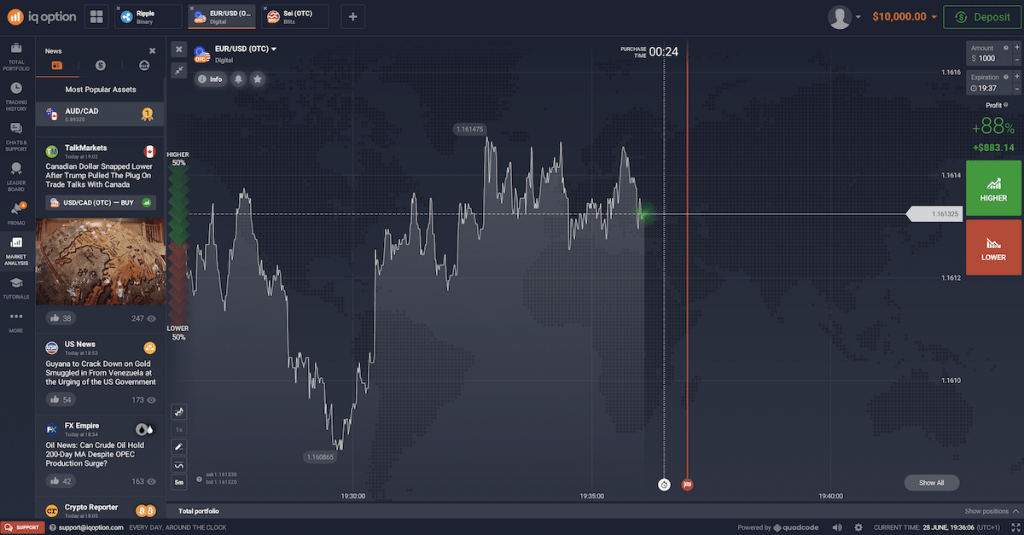This screenshot has height=535, width=1024.
Task: Open the indicators wave icon
Action: coord(179,465)
